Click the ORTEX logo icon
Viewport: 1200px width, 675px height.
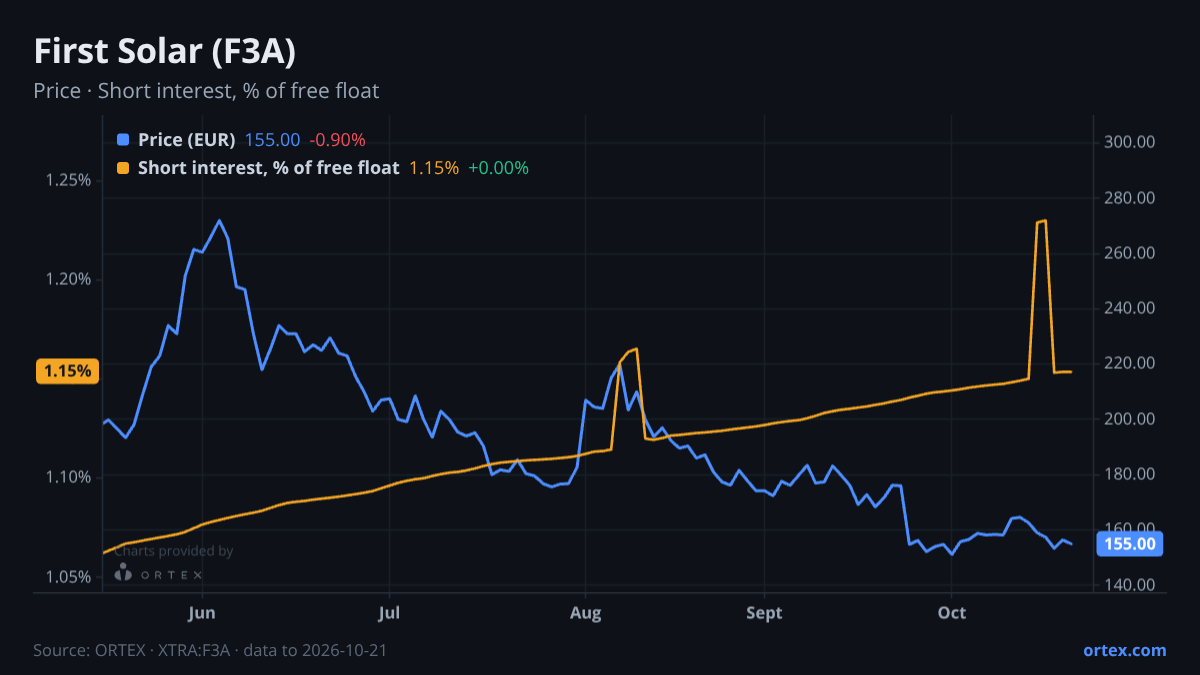pyautogui.click(x=123, y=573)
